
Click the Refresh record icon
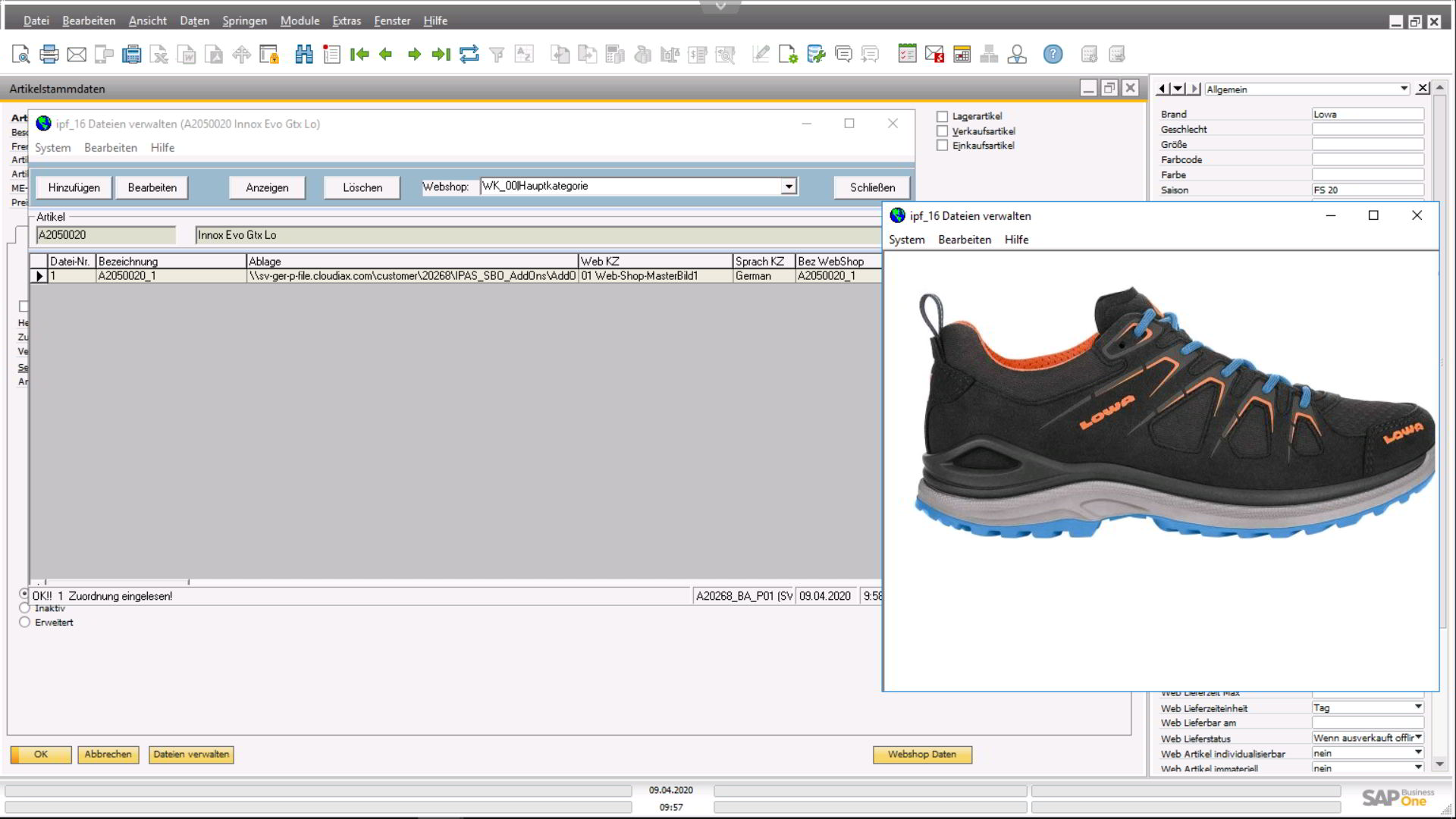click(x=469, y=55)
